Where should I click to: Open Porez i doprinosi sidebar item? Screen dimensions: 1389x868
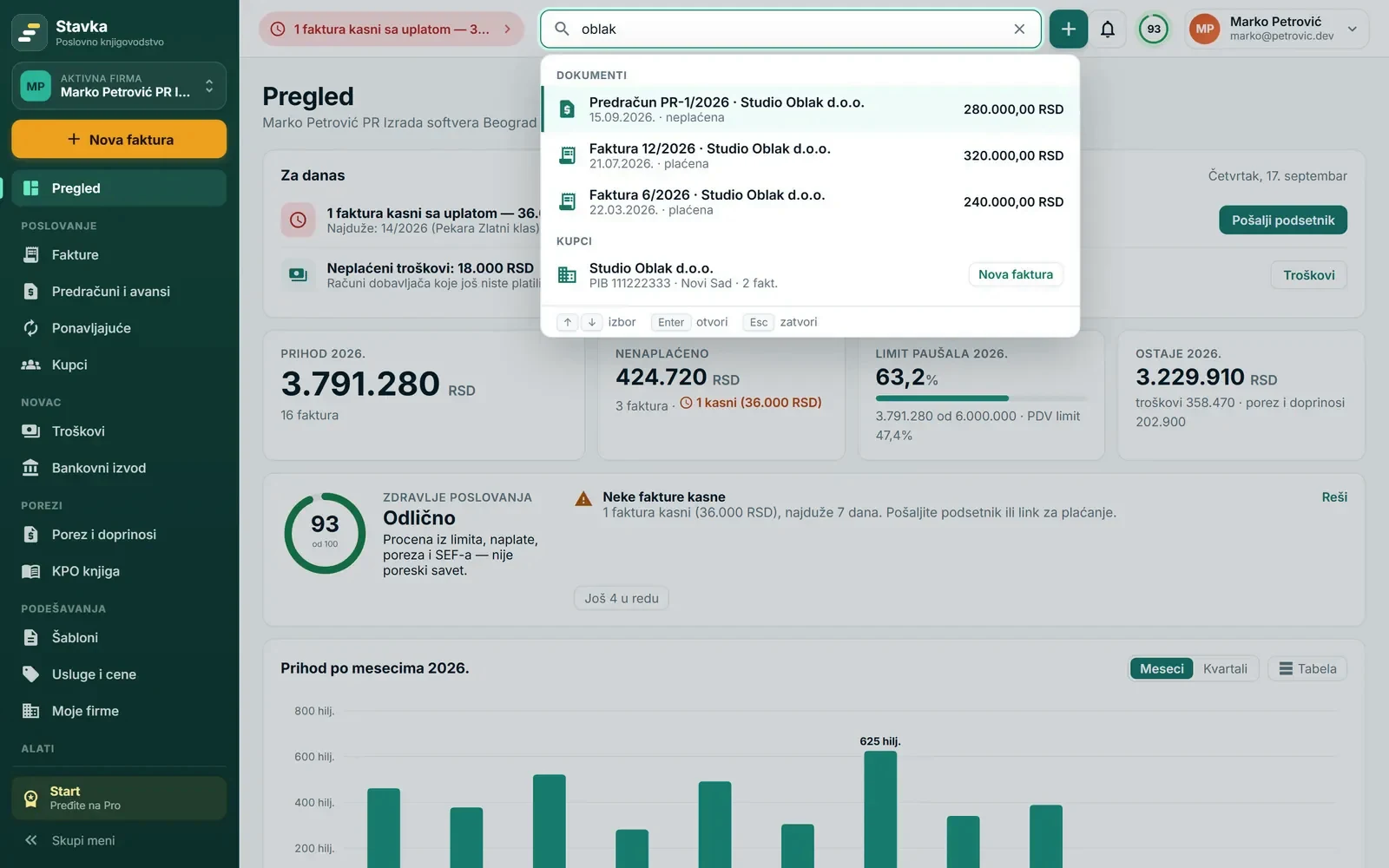(119, 535)
